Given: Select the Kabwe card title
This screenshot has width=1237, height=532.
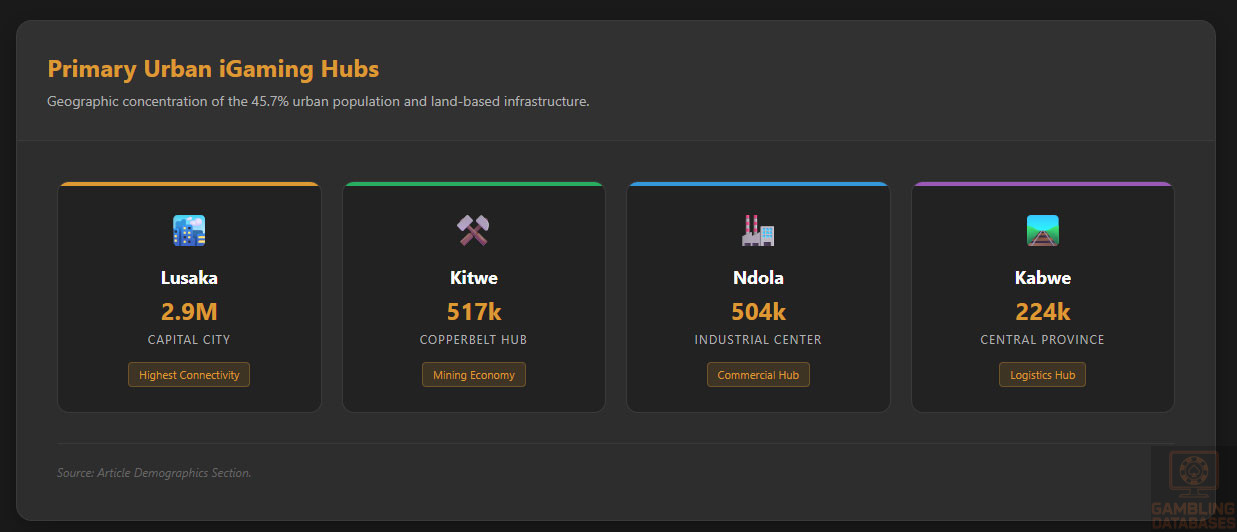Looking at the screenshot, I should coord(1042,278).
